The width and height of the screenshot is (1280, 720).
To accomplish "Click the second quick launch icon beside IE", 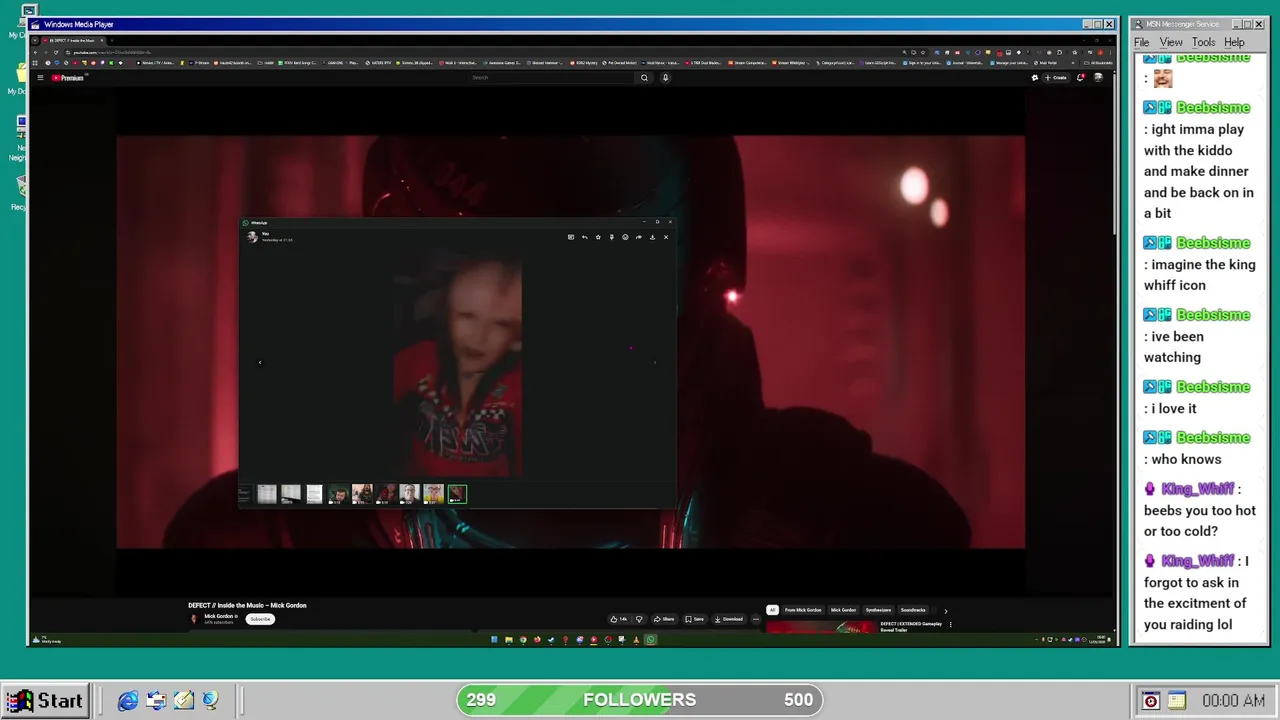I will 156,701.
